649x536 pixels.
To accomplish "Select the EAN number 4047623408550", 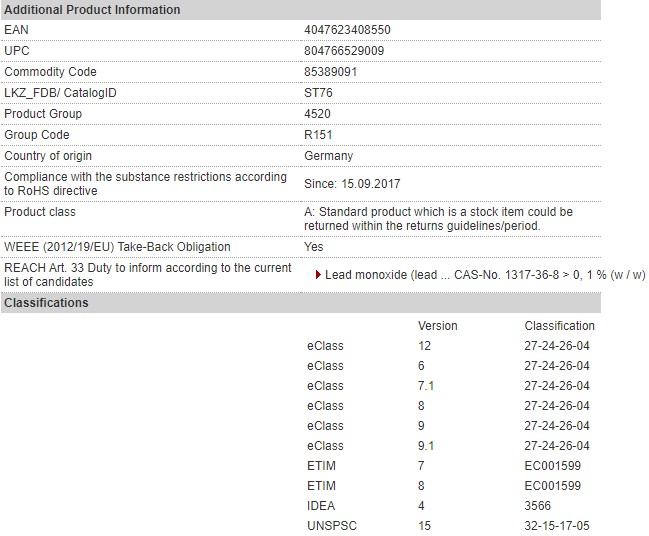I will [347, 30].
